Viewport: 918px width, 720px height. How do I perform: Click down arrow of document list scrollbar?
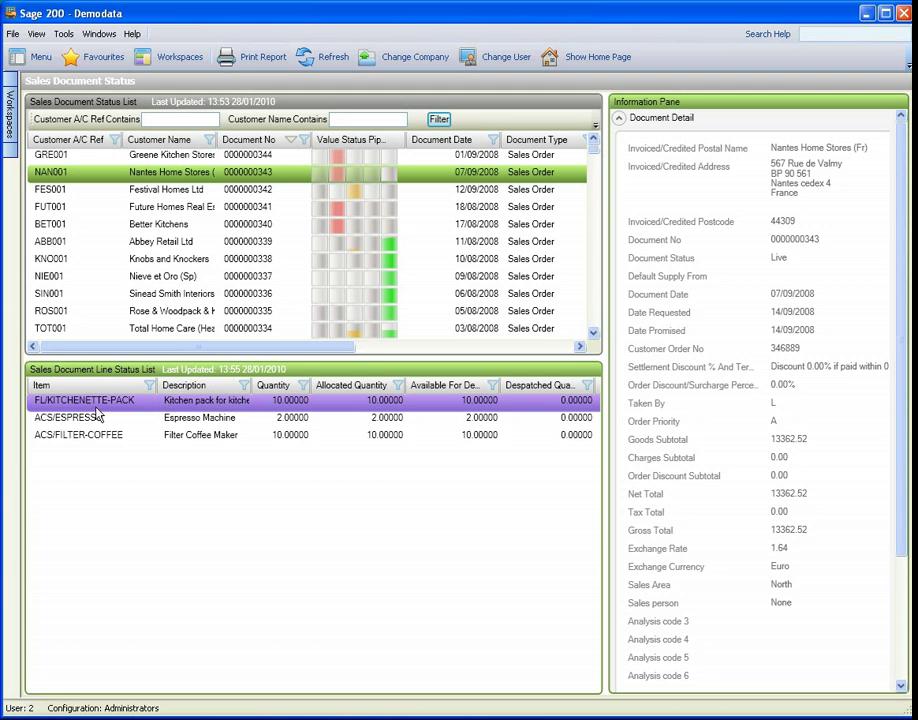click(593, 333)
